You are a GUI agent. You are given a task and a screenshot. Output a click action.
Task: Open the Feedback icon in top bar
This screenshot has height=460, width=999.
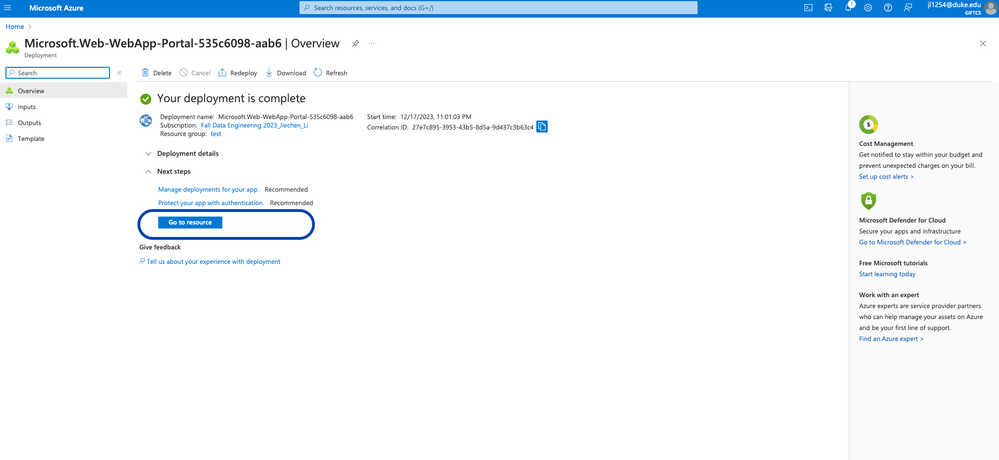(x=908, y=8)
